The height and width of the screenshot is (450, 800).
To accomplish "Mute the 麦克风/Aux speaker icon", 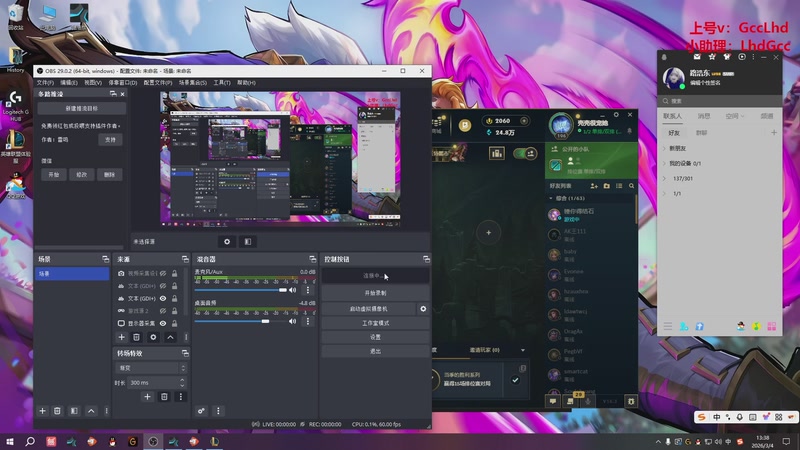I will coord(292,290).
